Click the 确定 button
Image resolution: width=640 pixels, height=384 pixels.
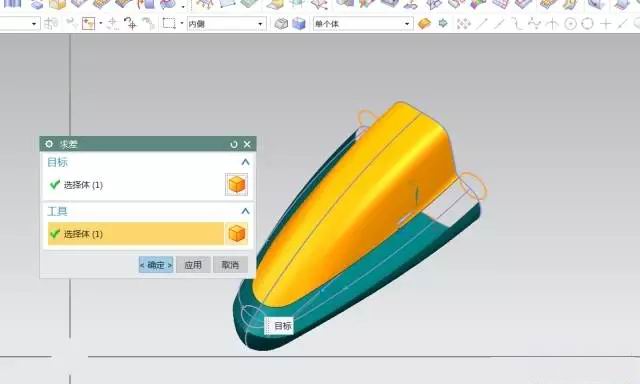(156, 265)
